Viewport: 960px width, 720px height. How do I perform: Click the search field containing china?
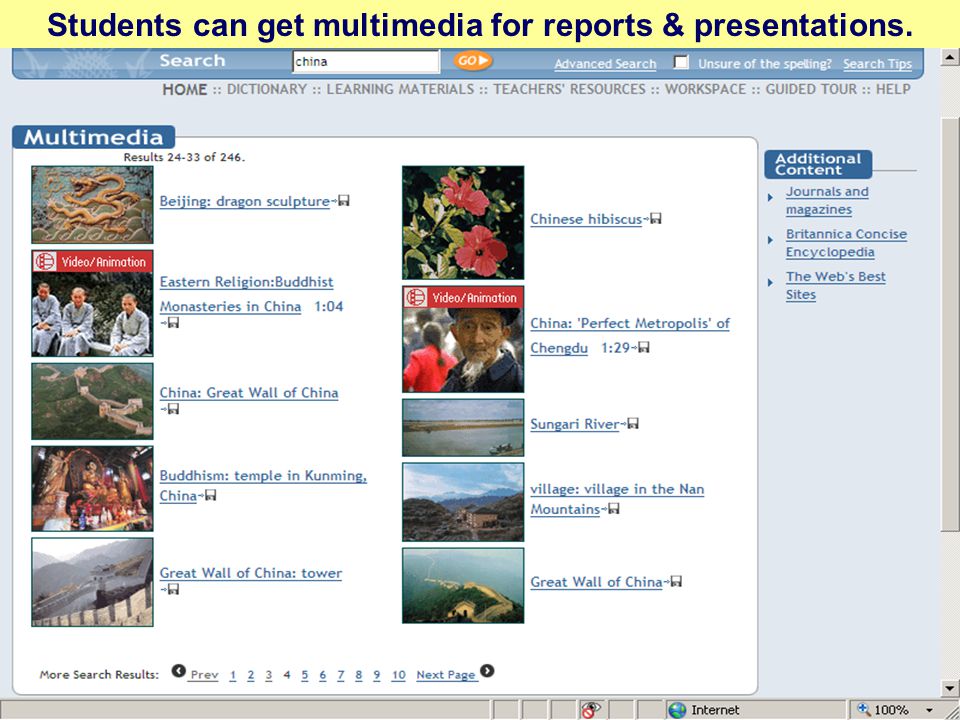pyautogui.click(x=366, y=61)
